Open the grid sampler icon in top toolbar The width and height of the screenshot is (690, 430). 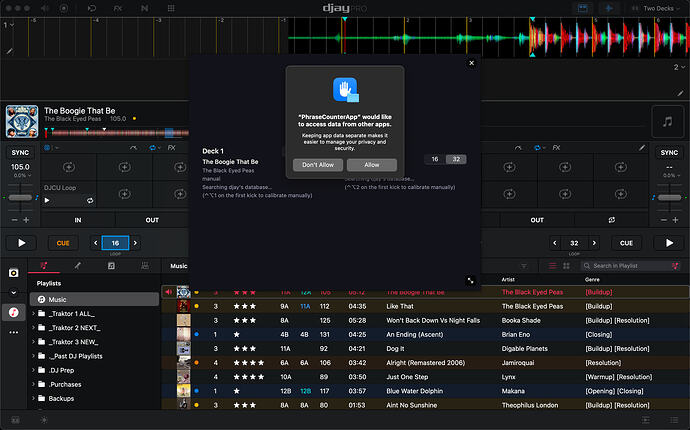click(171, 8)
